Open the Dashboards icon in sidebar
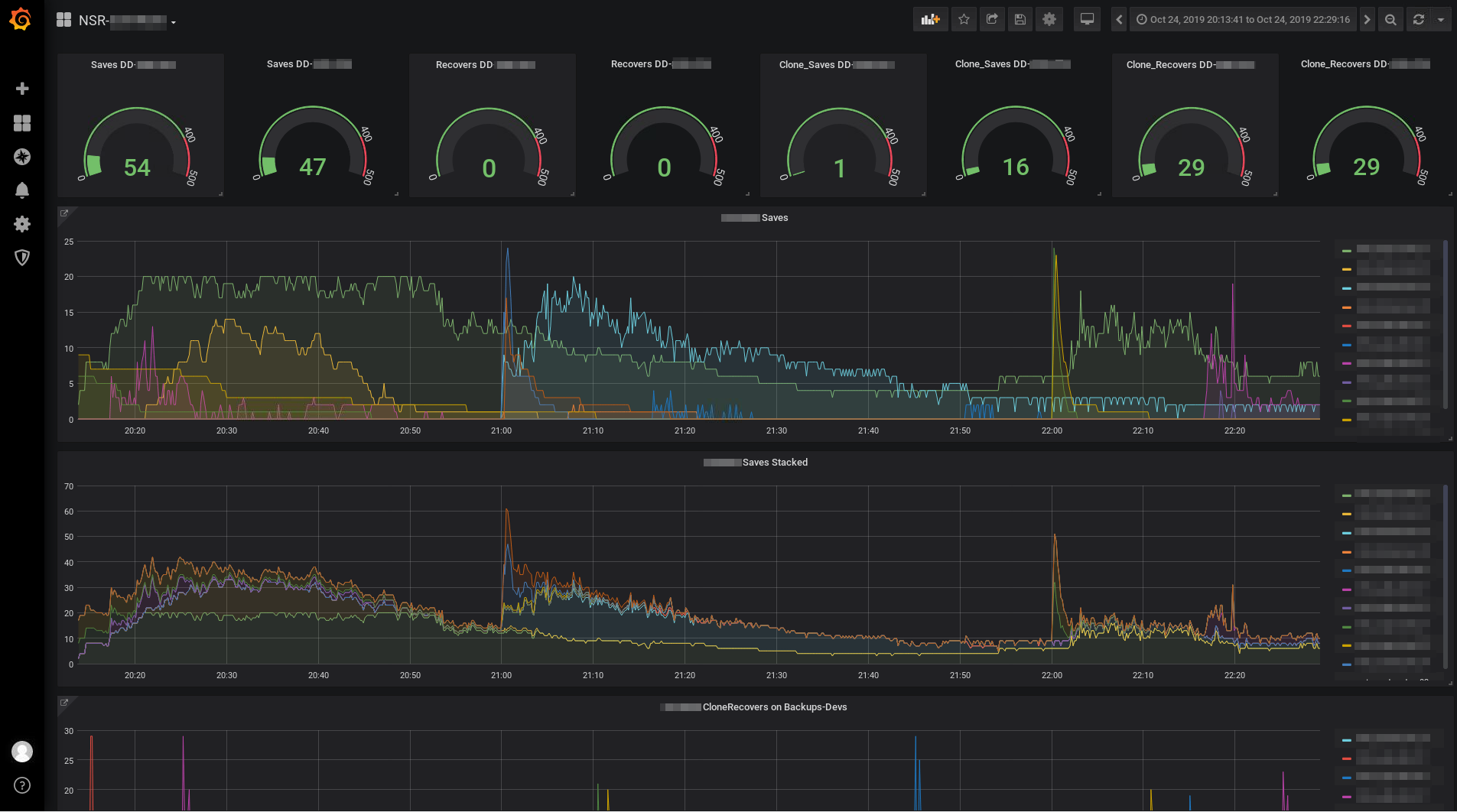The width and height of the screenshot is (1457, 812). pos(22,123)
